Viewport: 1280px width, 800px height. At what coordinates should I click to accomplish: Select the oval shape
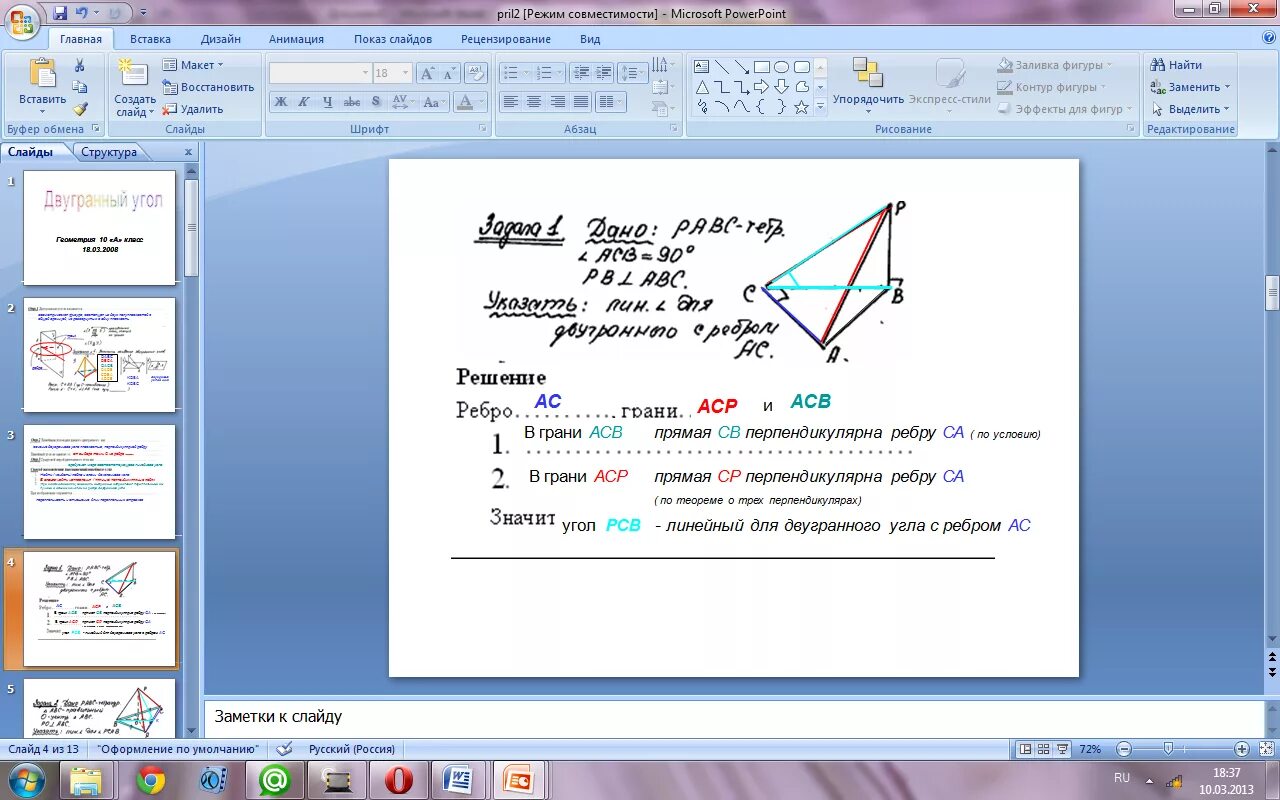tap(781, 67)
